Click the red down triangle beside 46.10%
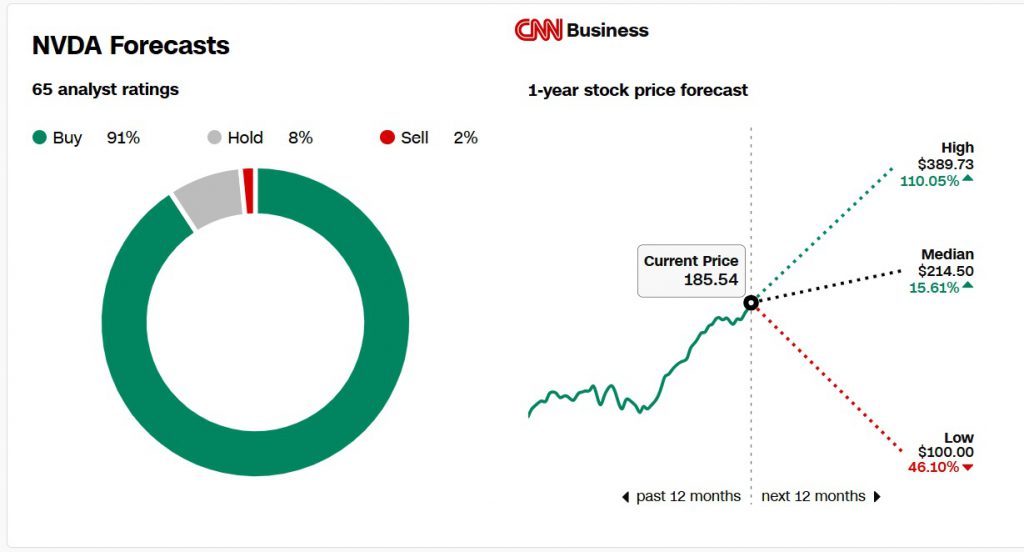 [968, 467]
